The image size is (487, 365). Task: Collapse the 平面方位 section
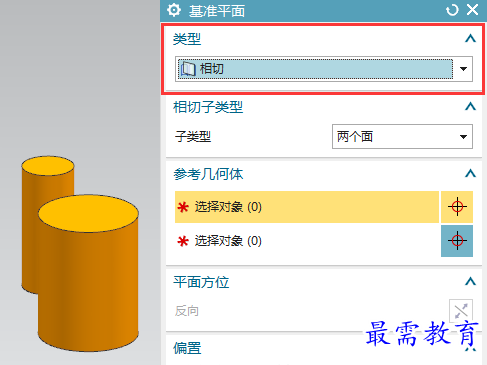tap(470, 282)
